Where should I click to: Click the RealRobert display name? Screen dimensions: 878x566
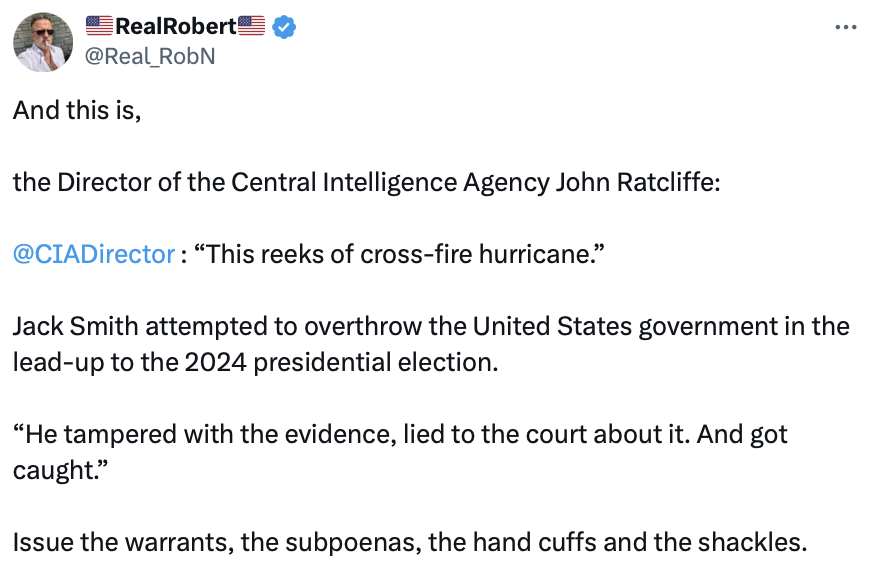[176, 27]
